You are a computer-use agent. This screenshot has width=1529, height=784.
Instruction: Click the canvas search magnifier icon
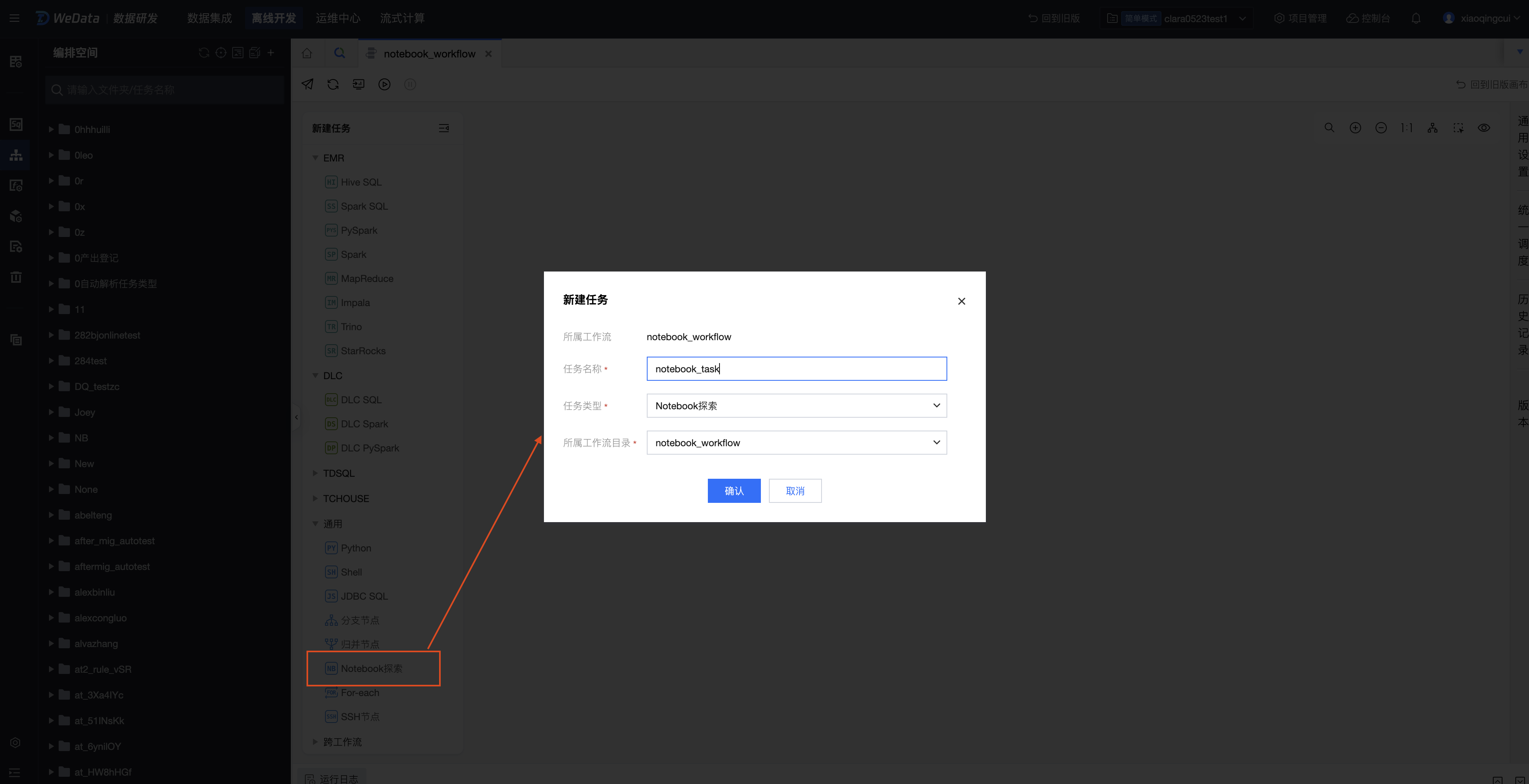pos(1330,128)
